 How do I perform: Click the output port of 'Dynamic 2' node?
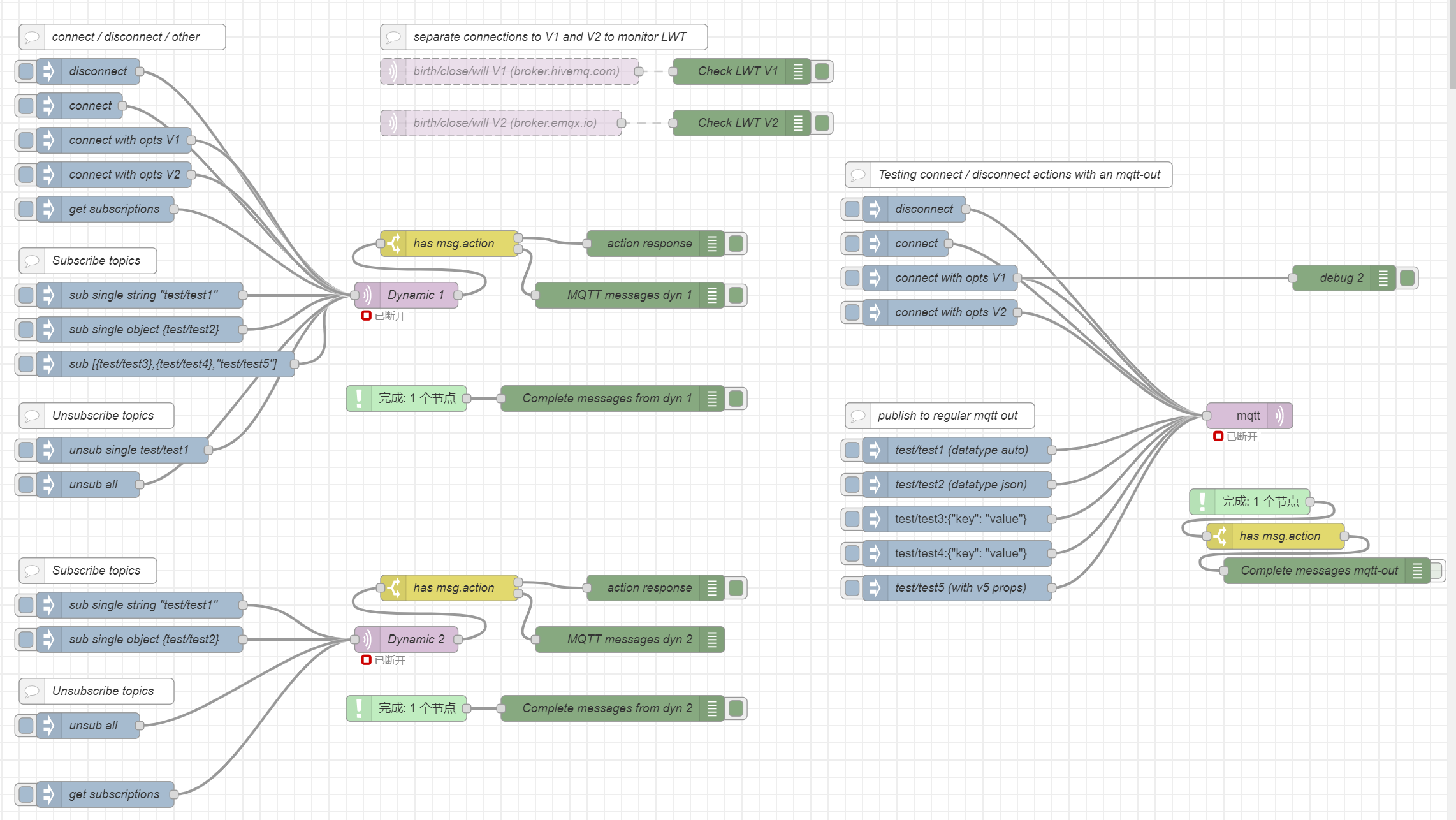(458, 640)
